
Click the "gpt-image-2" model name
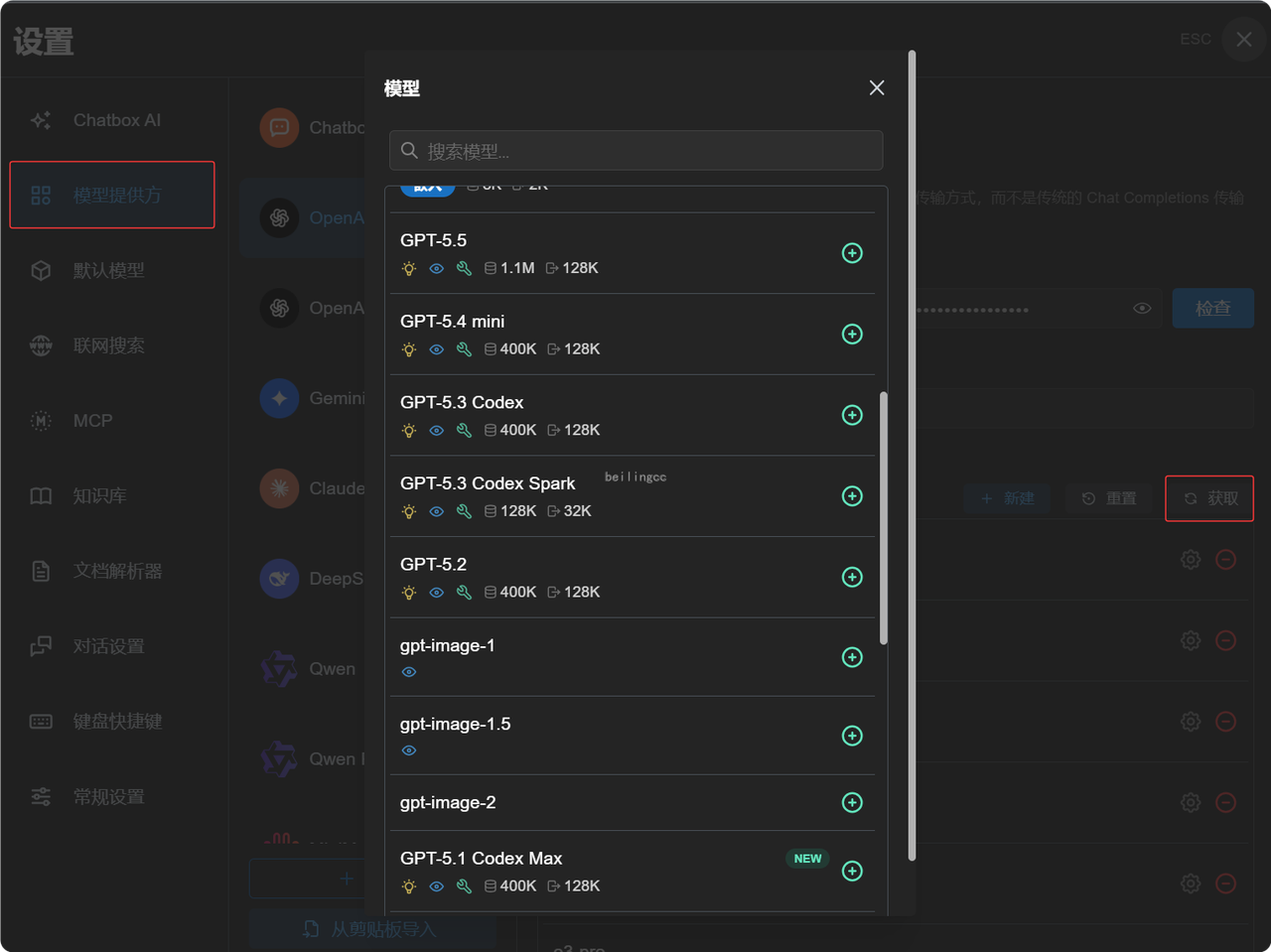pos(448,802)
